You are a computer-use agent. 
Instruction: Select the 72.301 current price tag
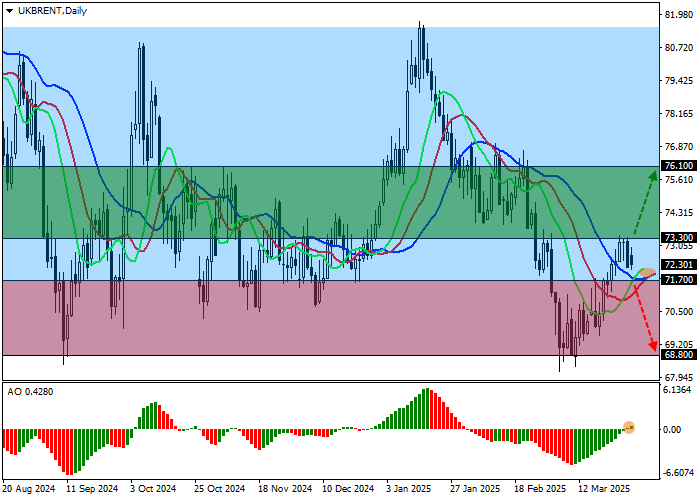[679, 265]
